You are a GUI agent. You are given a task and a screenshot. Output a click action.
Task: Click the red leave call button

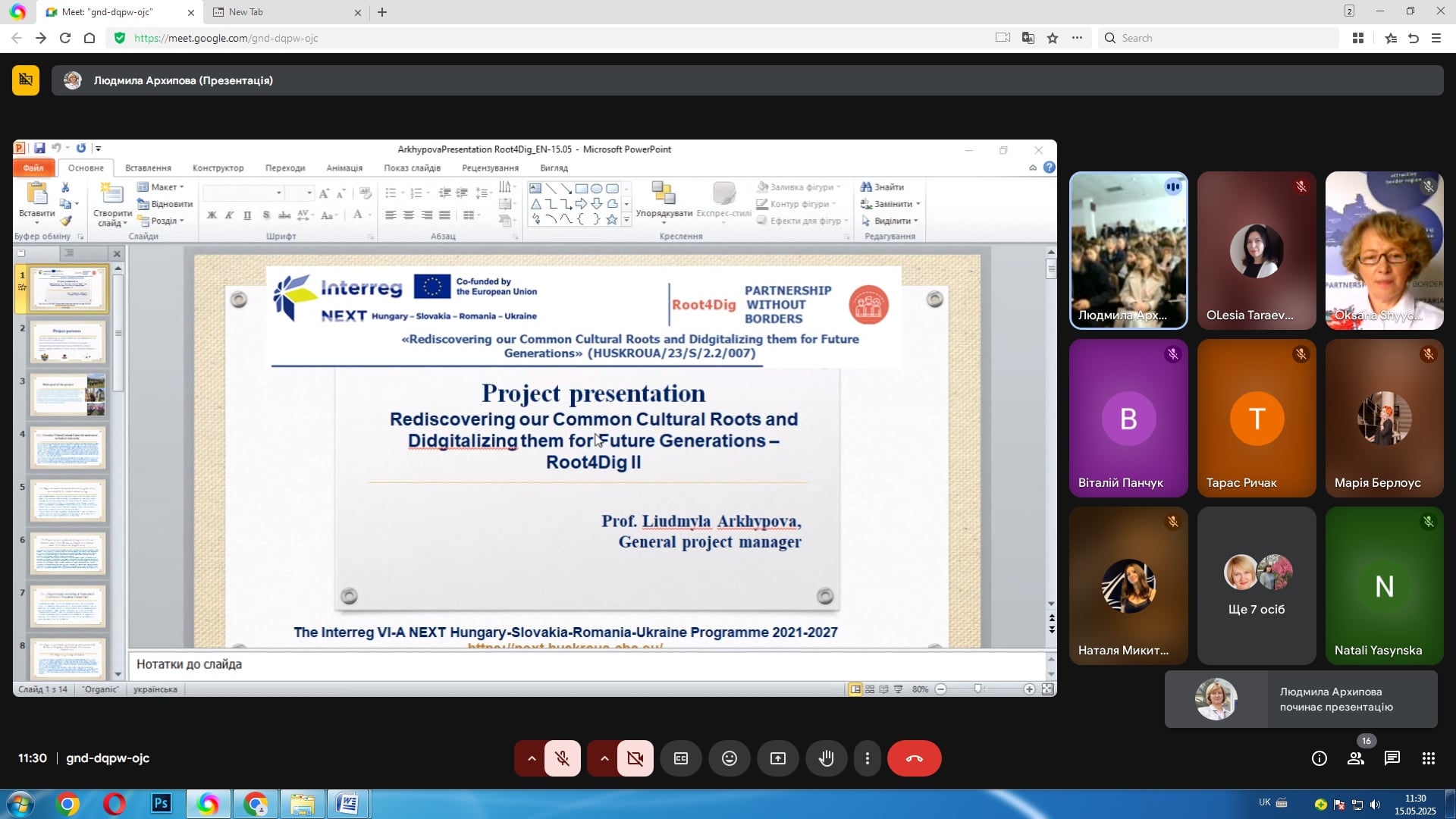pyautogui.click(x=915, y=758)
